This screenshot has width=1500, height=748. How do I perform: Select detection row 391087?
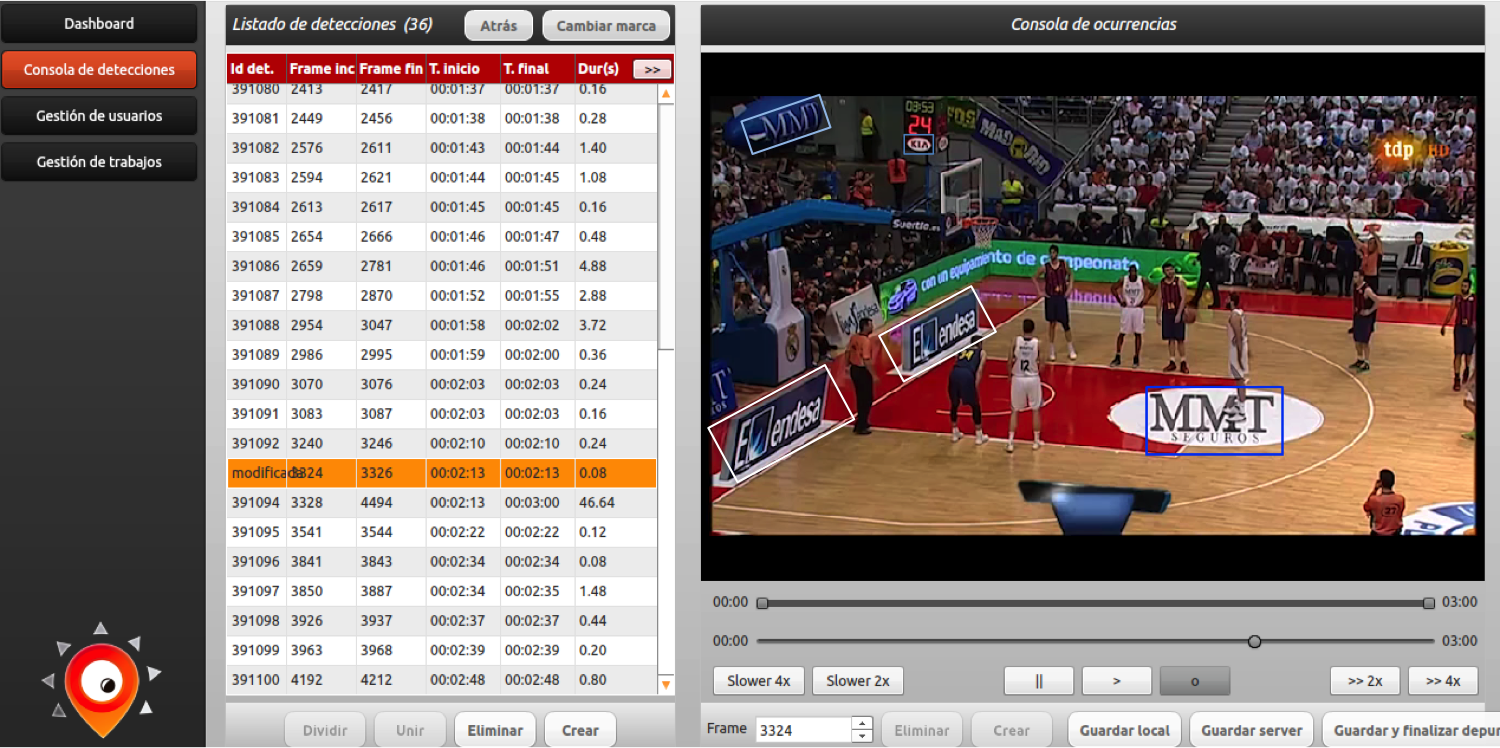point(442,296)
